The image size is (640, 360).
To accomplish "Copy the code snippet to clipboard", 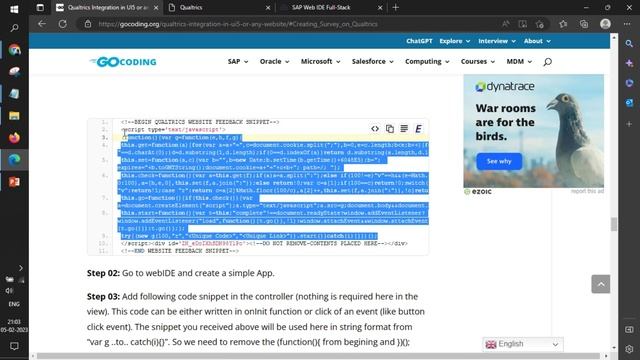I will (389, 129).
